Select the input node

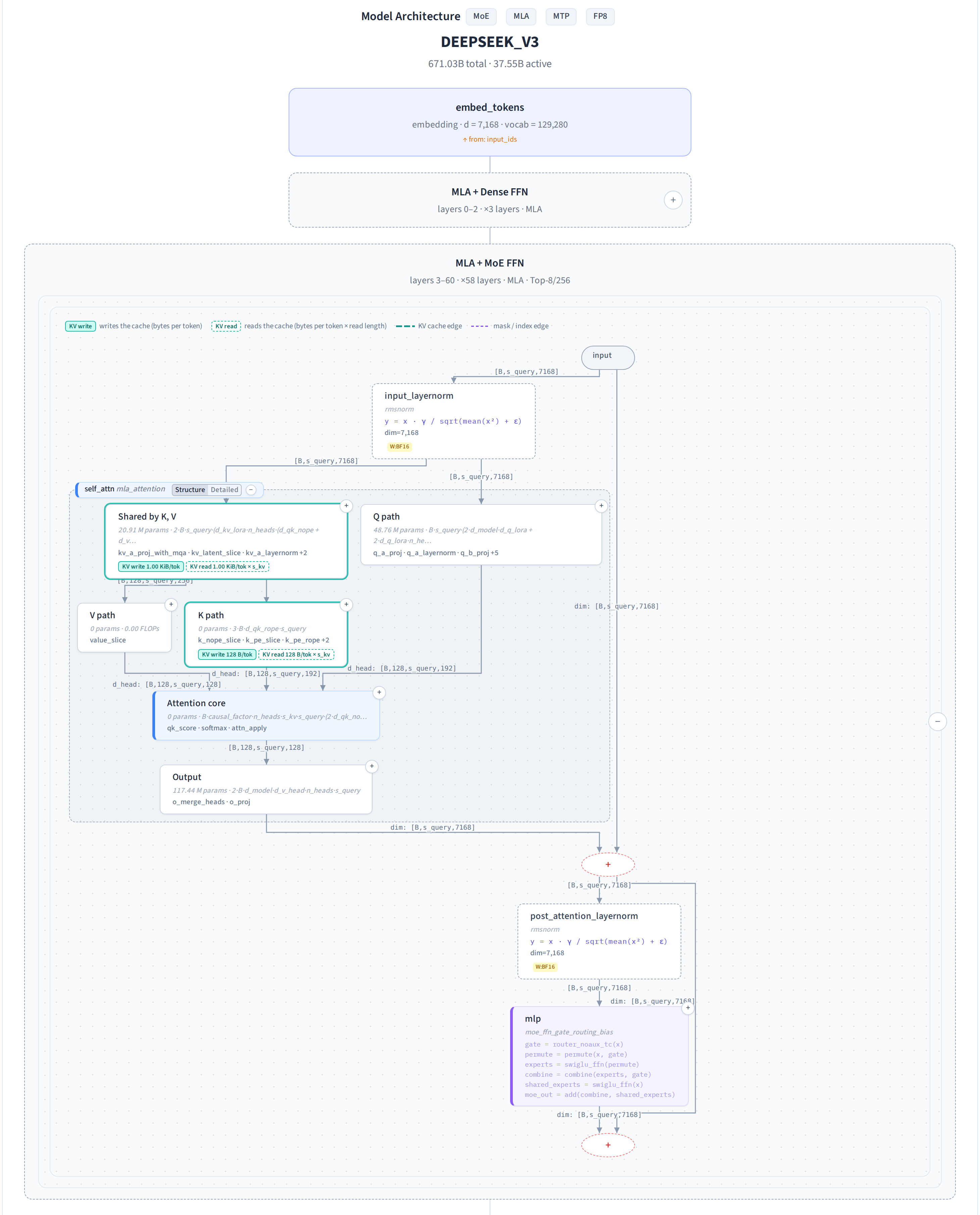point(608,357)
